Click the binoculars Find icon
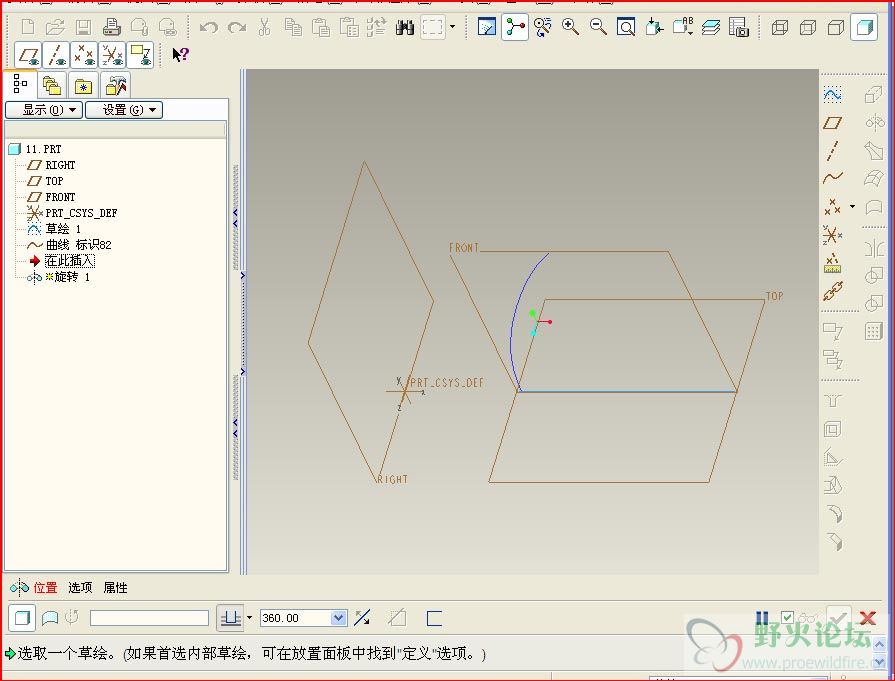 click(405, 27)
